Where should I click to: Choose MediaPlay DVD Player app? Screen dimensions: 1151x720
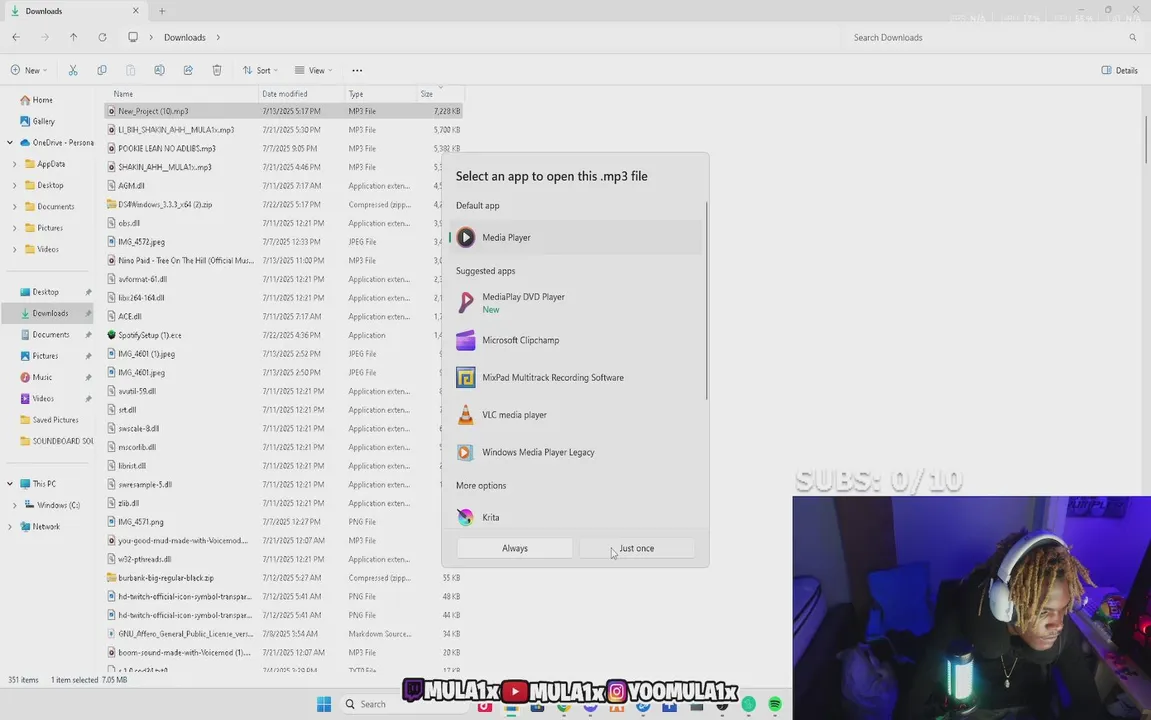[x=575, y=302]
